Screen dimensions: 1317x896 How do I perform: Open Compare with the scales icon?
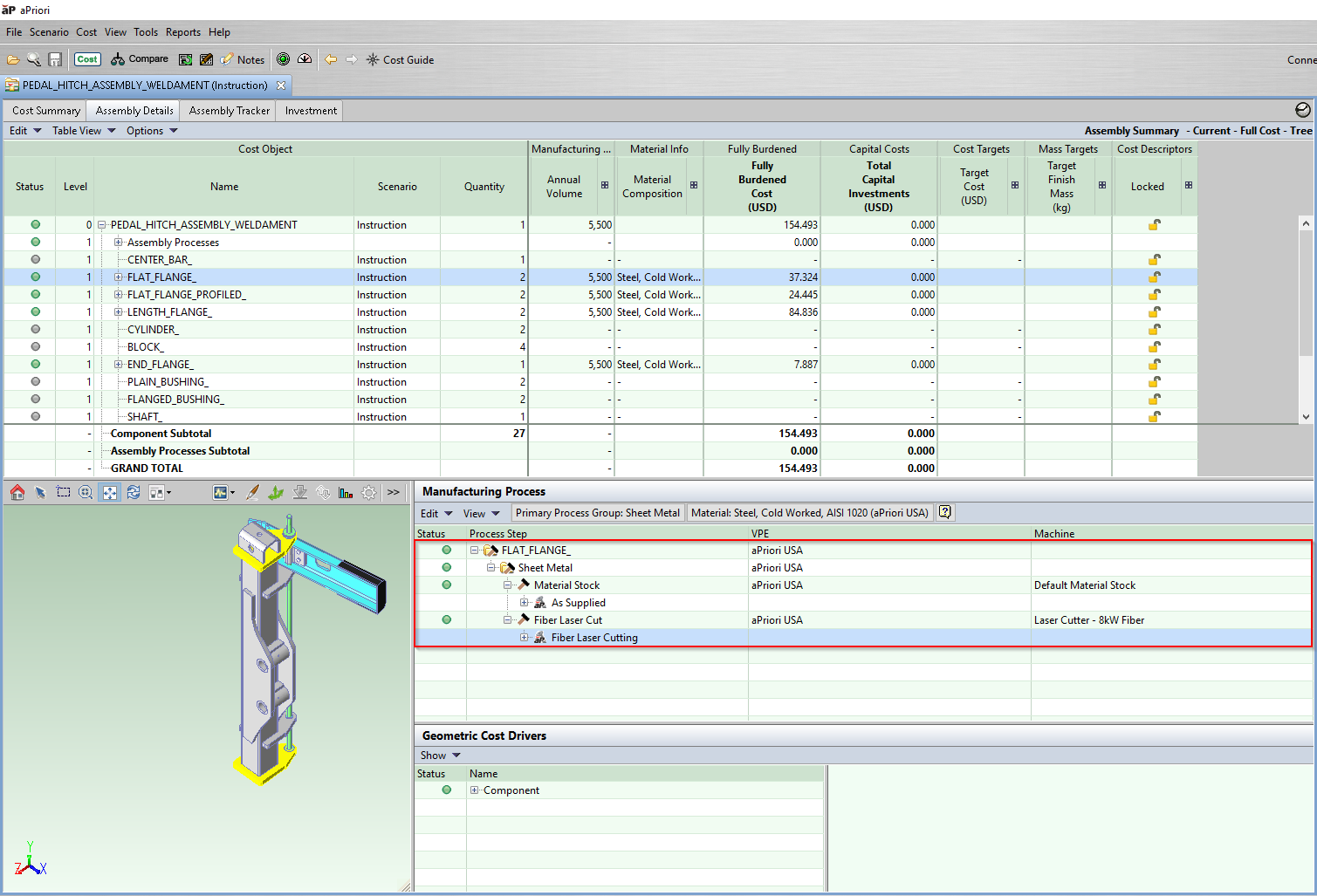(x=140, y=59)
